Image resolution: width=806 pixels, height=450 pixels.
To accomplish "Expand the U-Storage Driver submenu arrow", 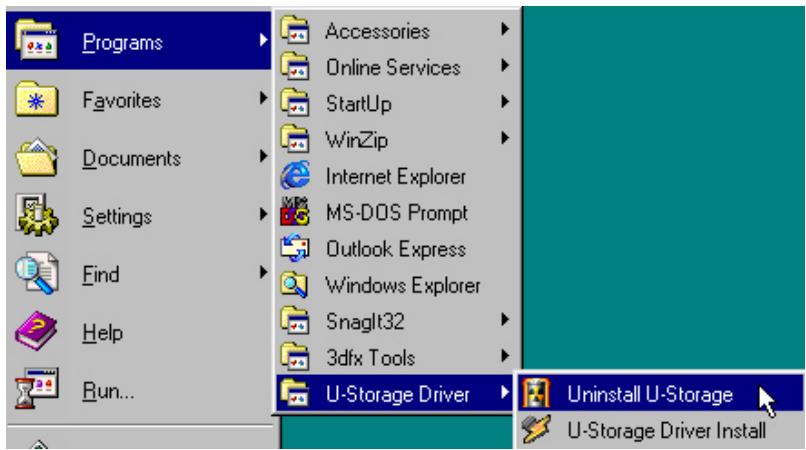I will click(x=505, y=393).
